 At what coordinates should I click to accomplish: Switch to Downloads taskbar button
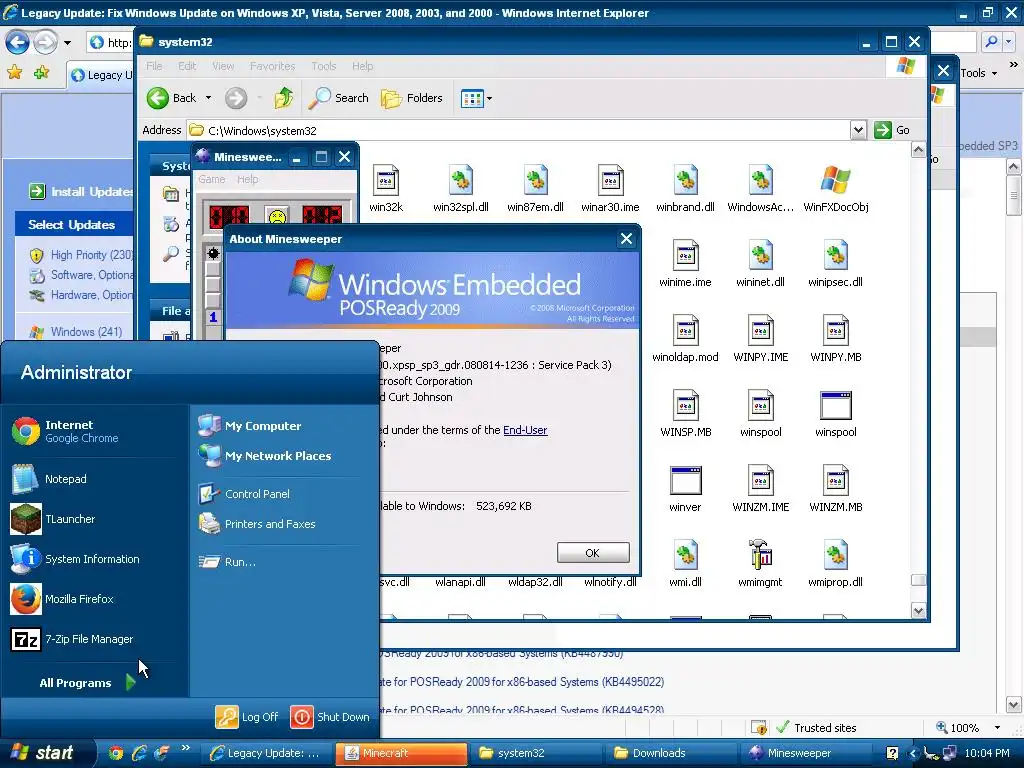click(672, 753)
